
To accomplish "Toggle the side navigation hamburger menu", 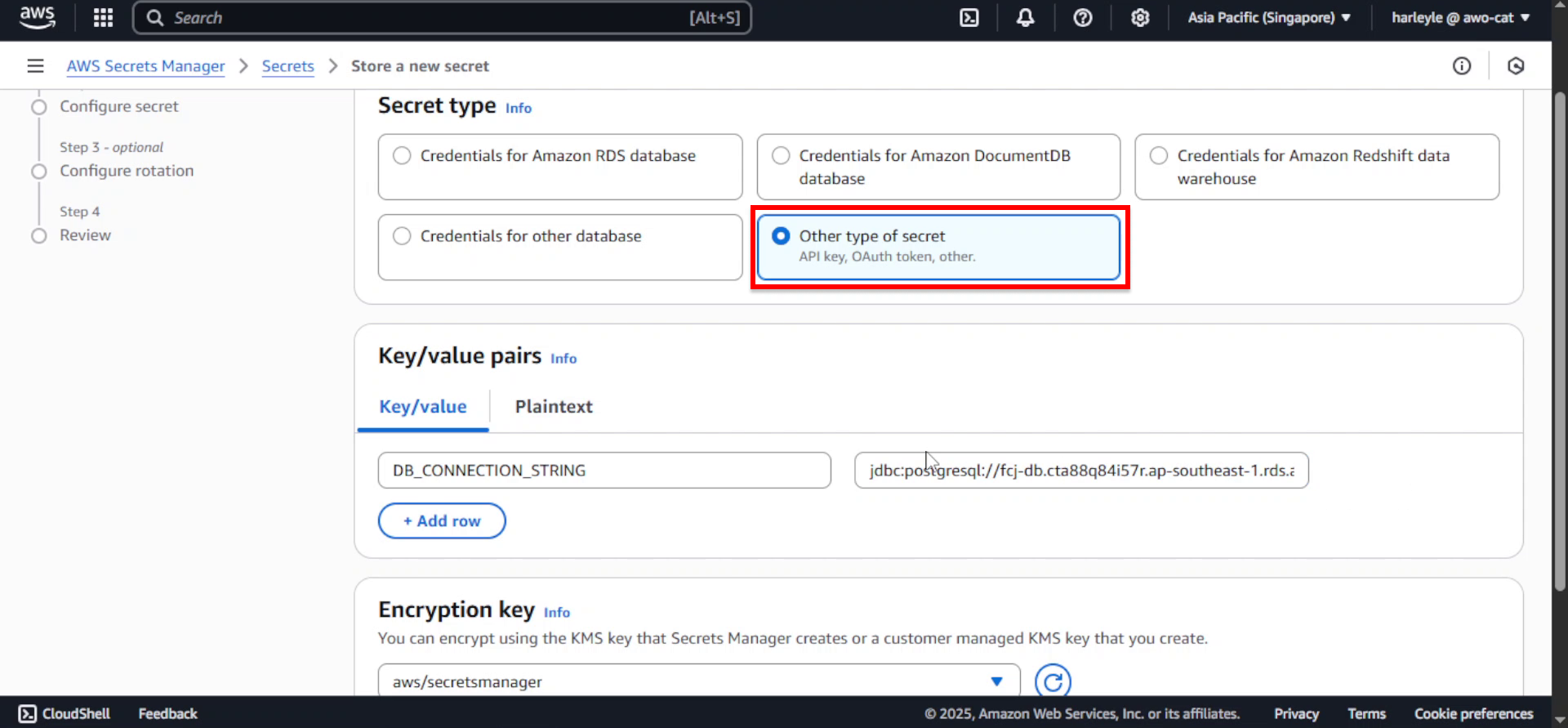I will [x=35, y=65].
